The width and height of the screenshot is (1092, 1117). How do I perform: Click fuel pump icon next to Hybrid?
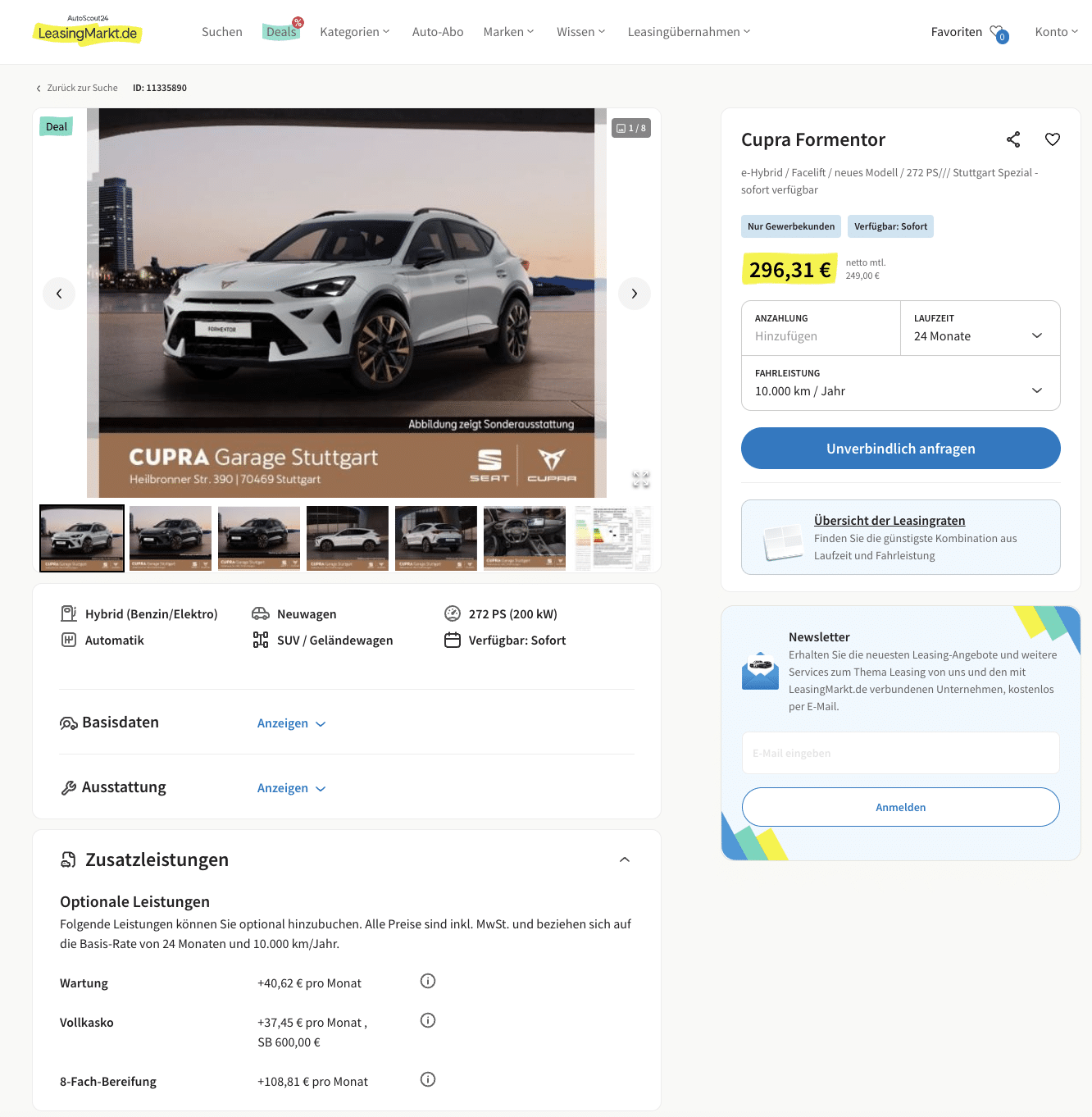pos(69,613)
